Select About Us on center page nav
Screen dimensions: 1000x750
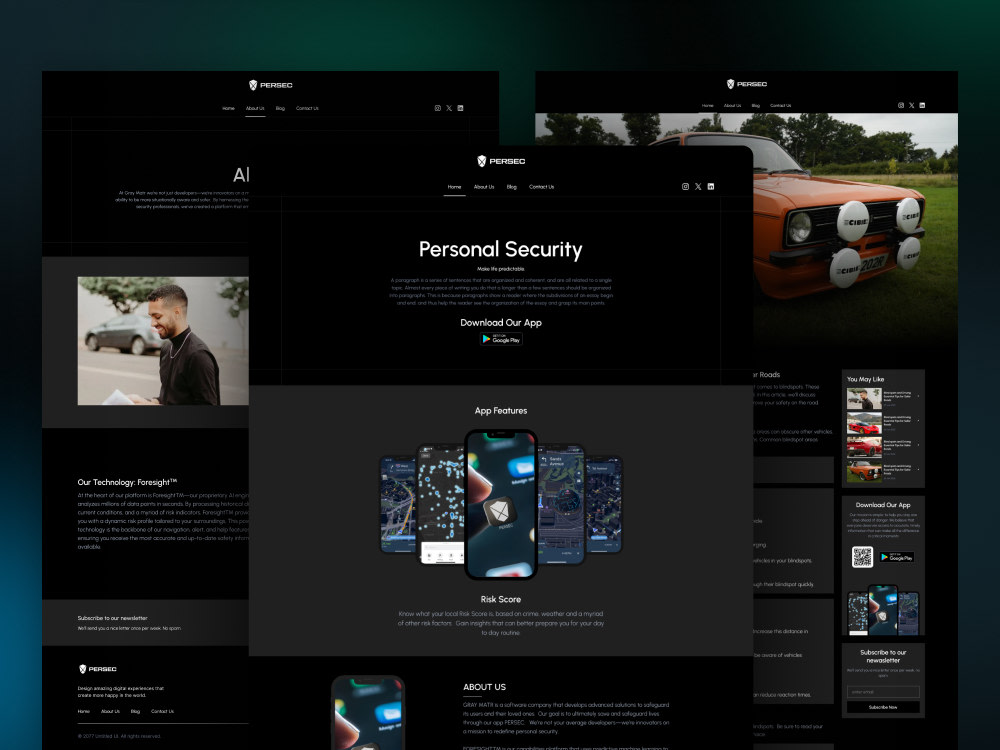[x=484, y=188]
